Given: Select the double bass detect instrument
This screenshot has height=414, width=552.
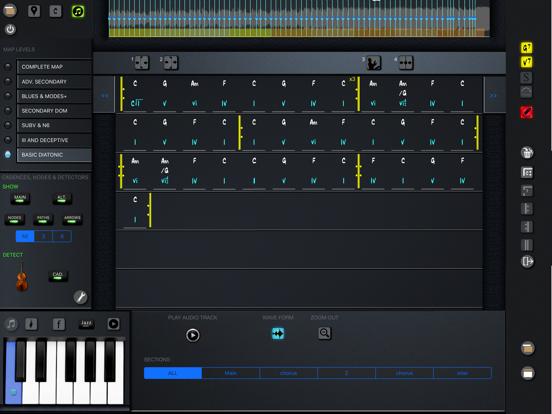Looking at the screenshot, I should tap(21, 277).
